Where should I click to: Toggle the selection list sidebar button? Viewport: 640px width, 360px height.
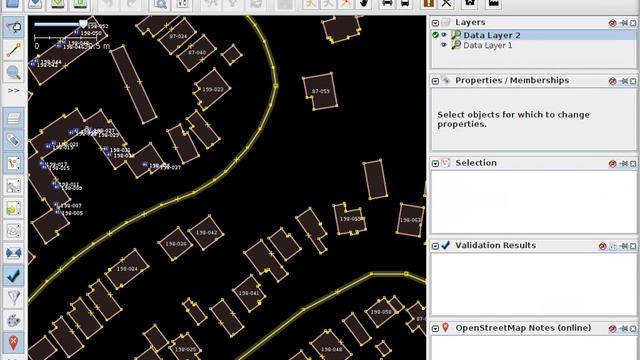(13, 163)
